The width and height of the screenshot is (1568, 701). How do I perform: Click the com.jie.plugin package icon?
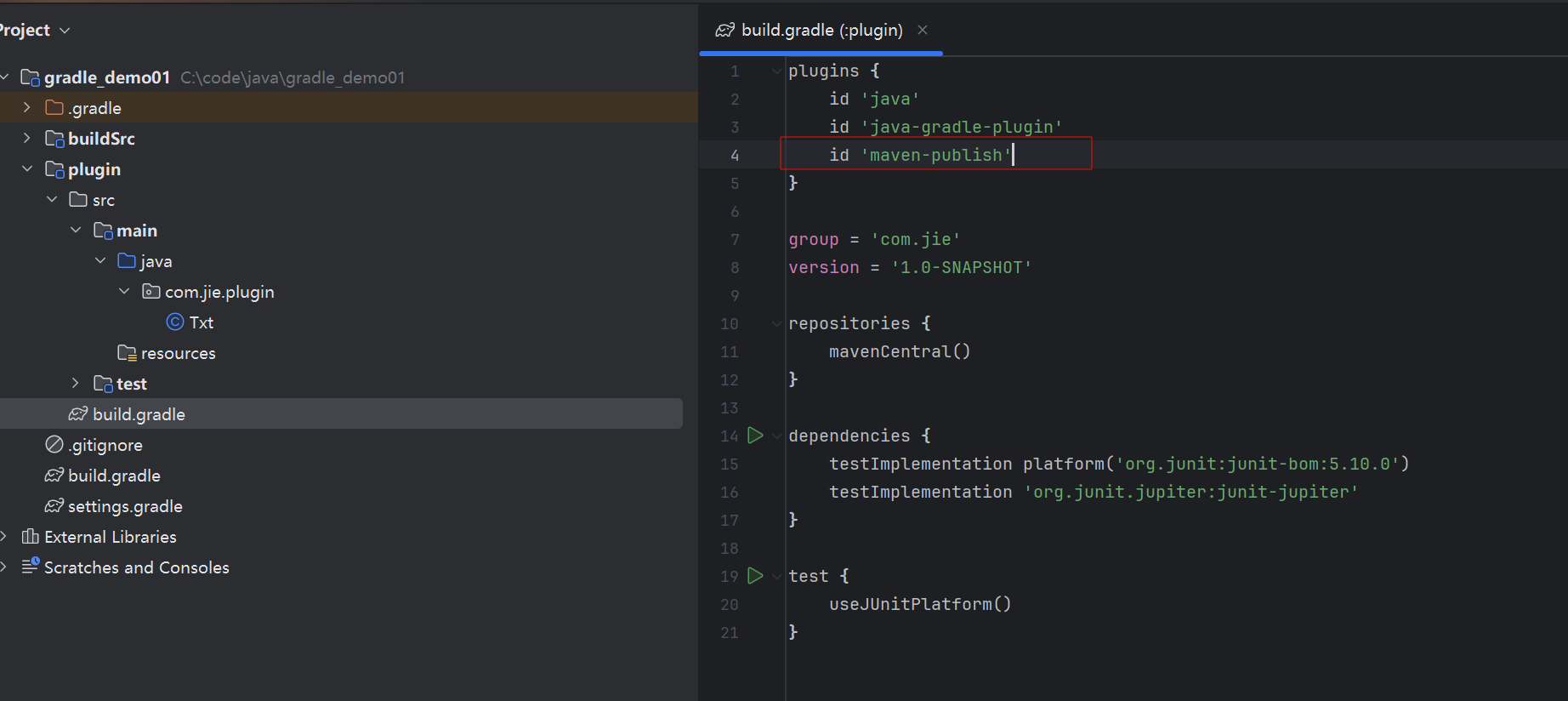[151, 291]
